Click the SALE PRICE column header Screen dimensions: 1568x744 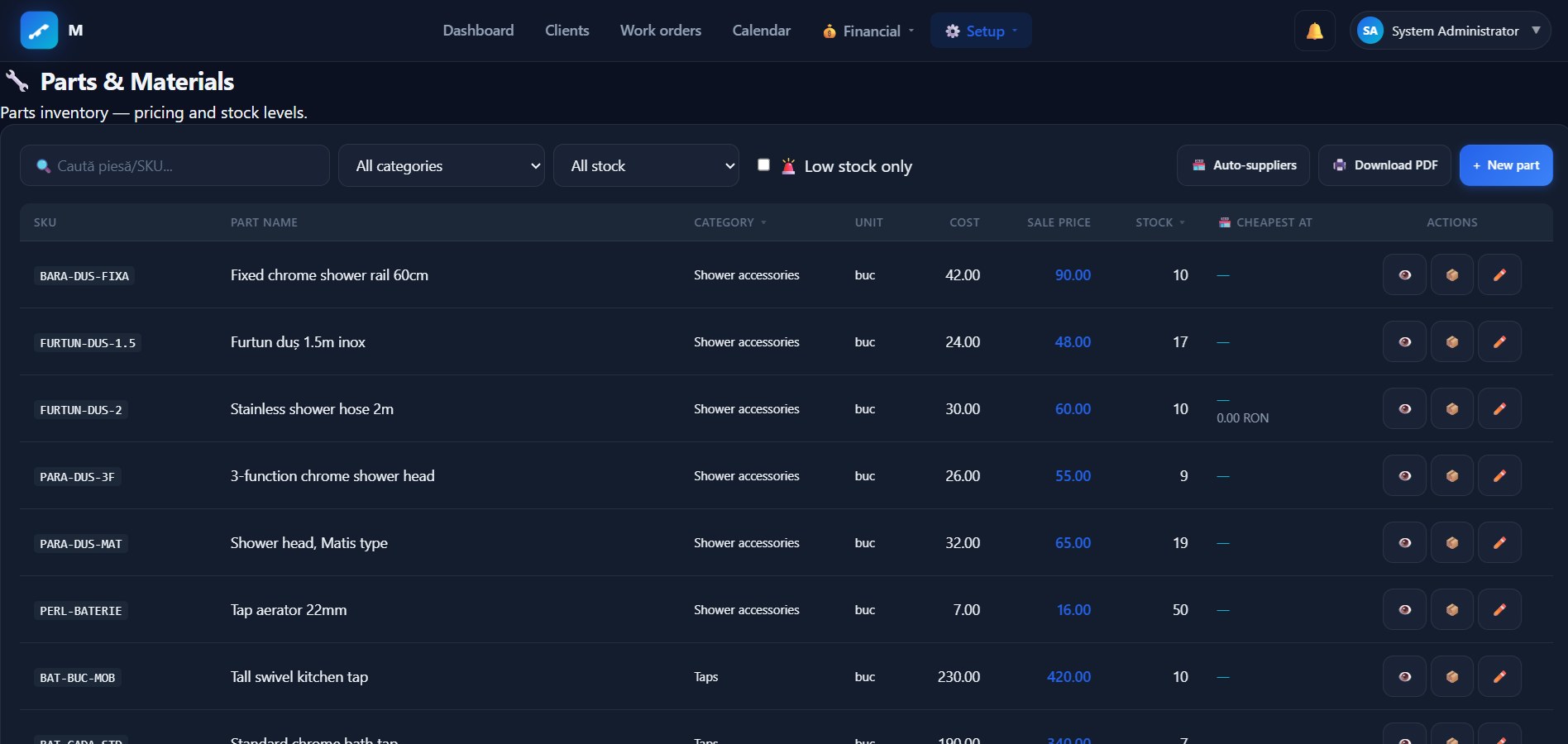pos(1059,222)
